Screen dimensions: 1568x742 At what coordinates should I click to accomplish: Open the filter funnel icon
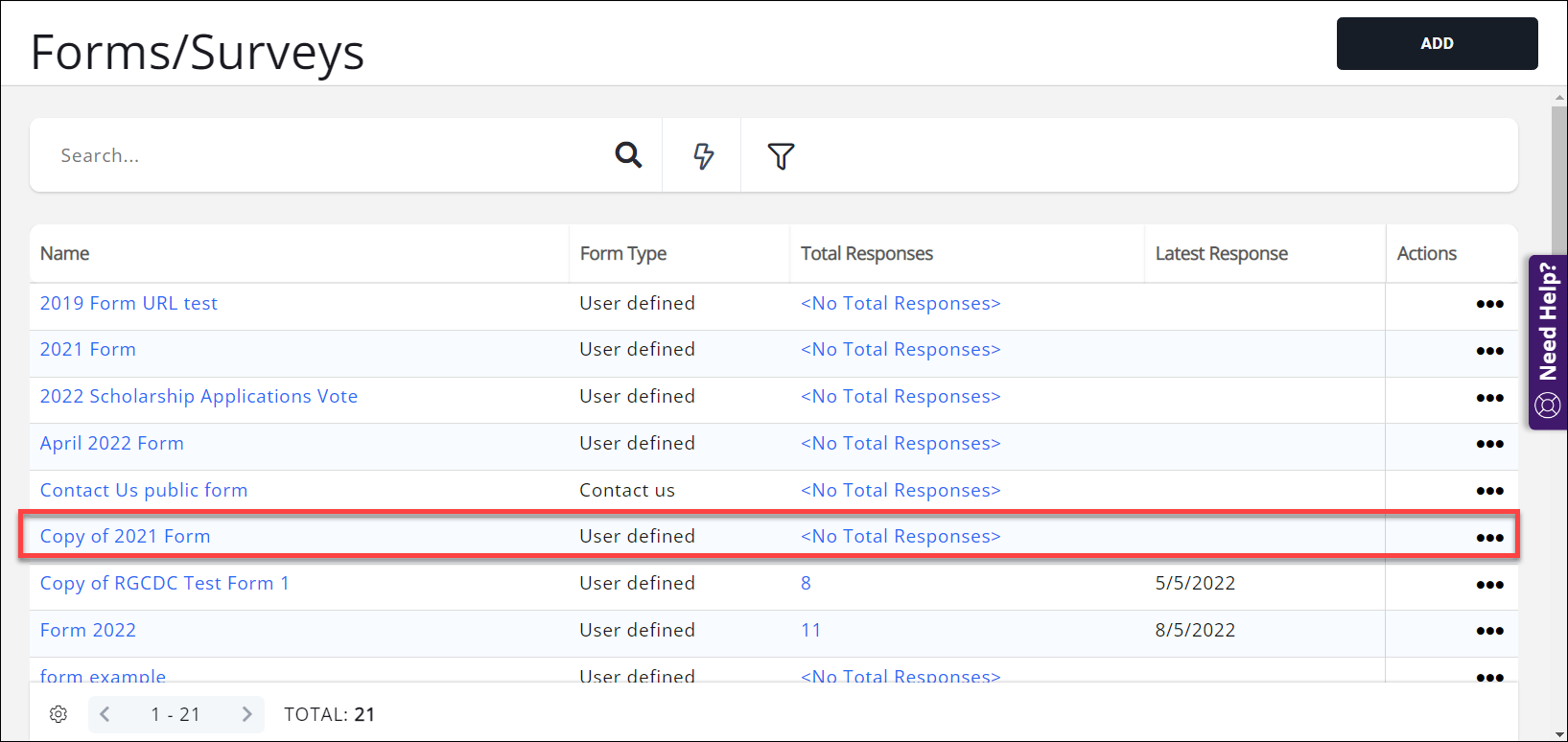(781, 155)
